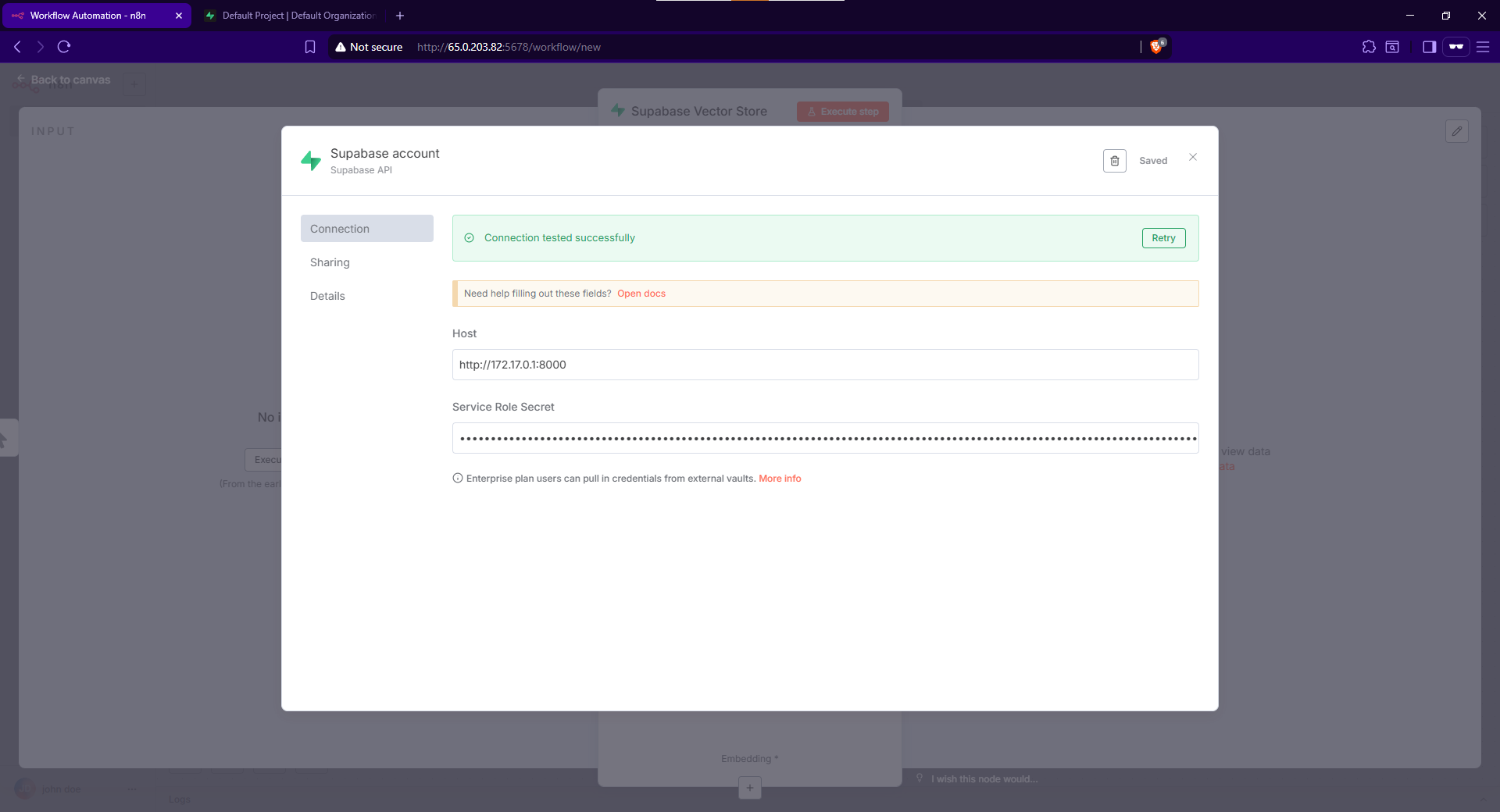
Task: Click 'I wish this node would...' feedback
Action: point(984,779)
